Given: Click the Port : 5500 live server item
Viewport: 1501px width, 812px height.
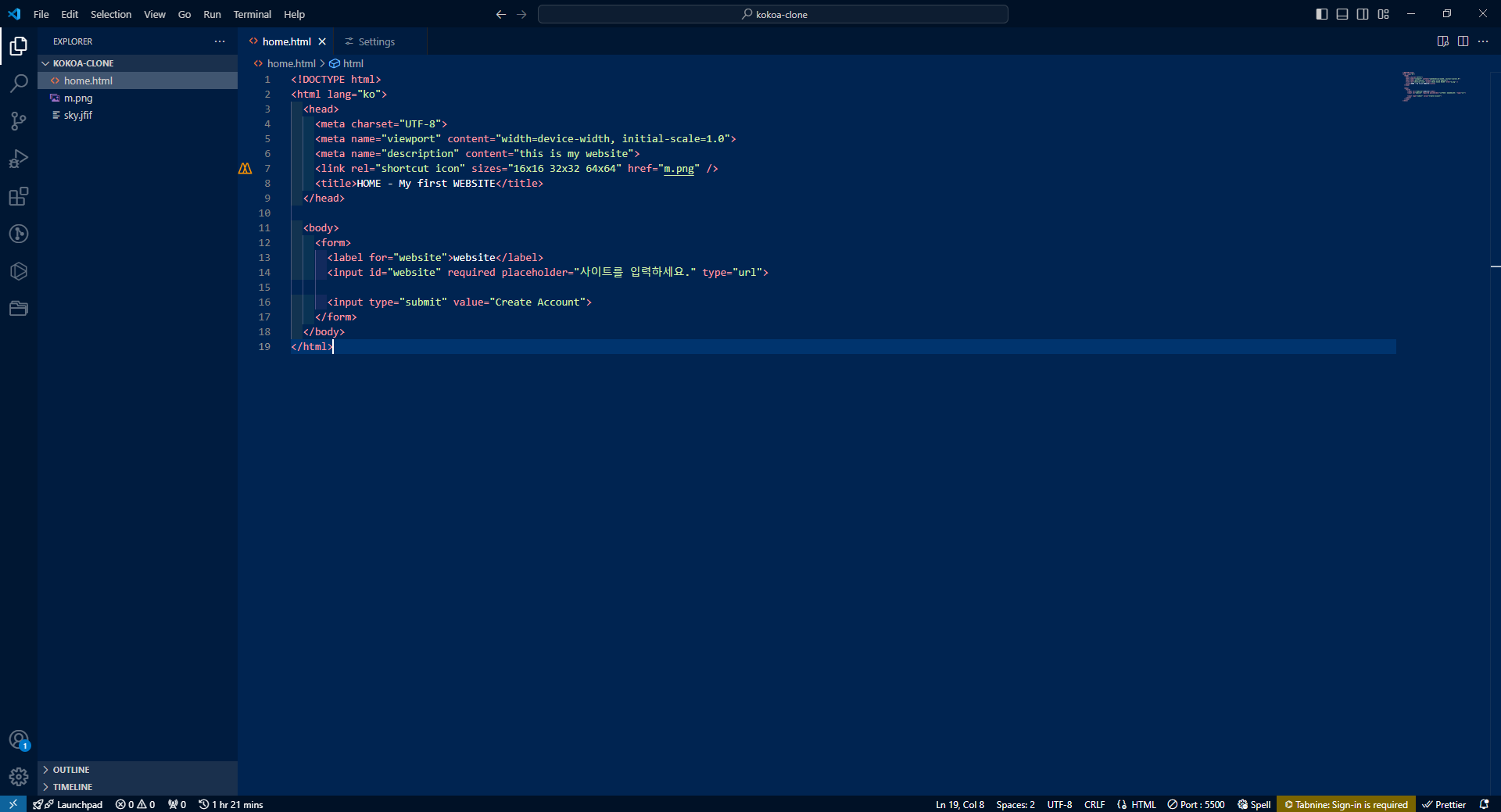Looking at the screenshot, I should click(1196, 804).
